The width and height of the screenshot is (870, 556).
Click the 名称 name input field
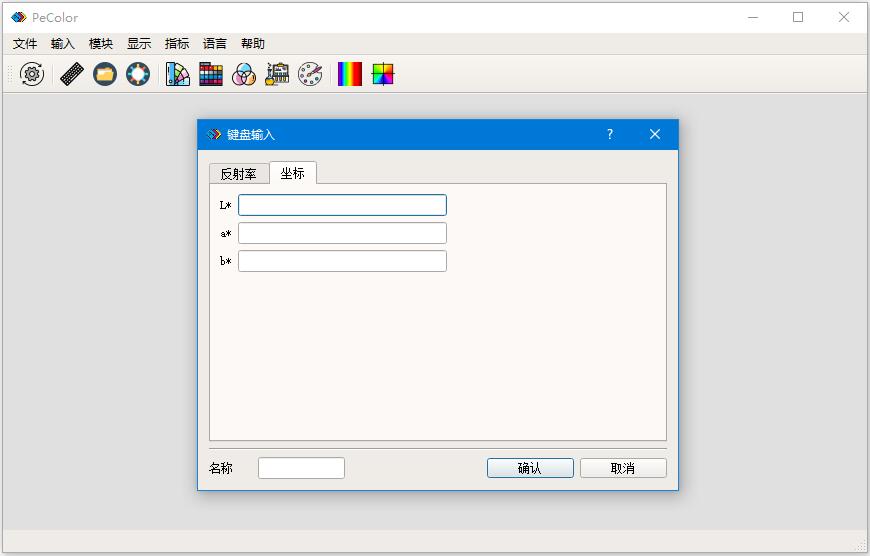[x=301, y=468]
